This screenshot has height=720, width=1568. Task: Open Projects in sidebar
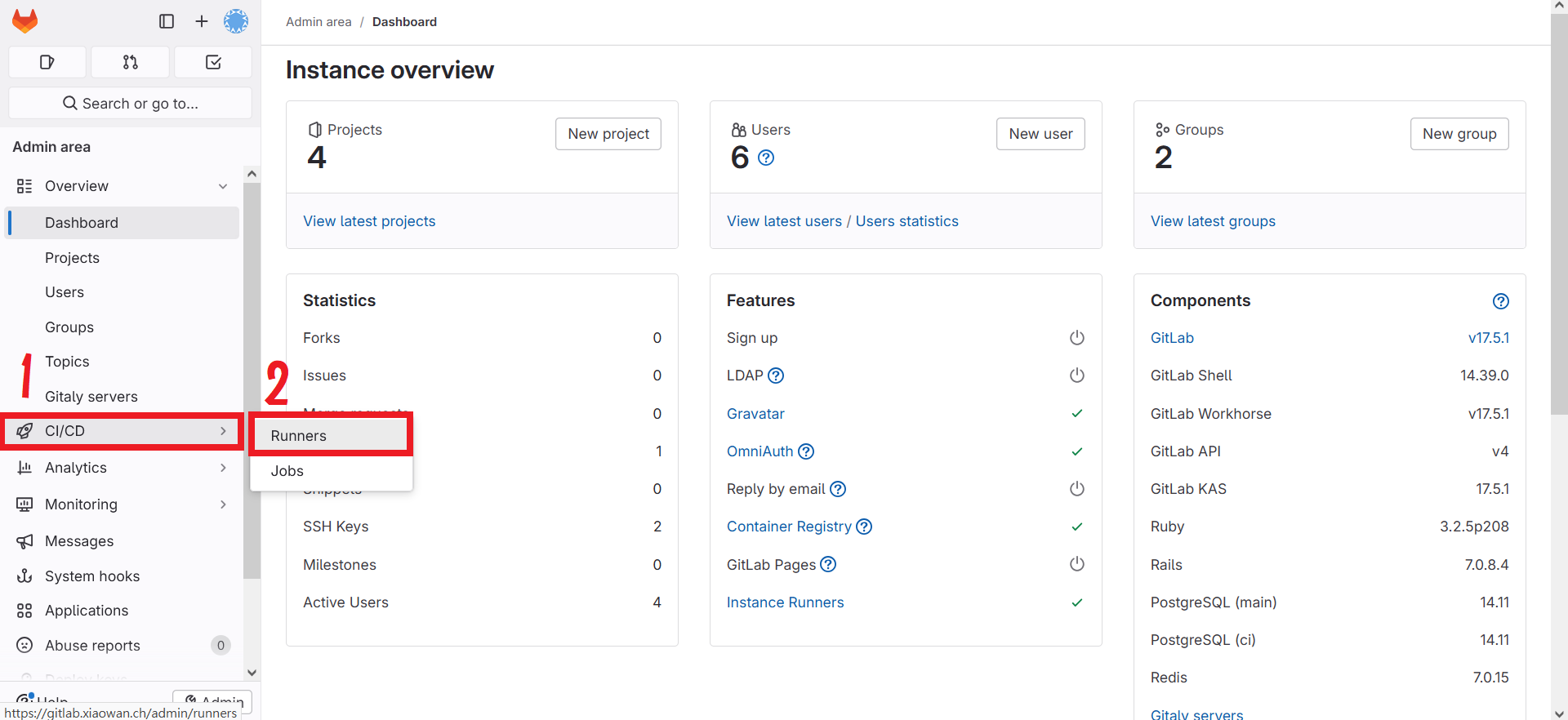(x=122, y=258)
